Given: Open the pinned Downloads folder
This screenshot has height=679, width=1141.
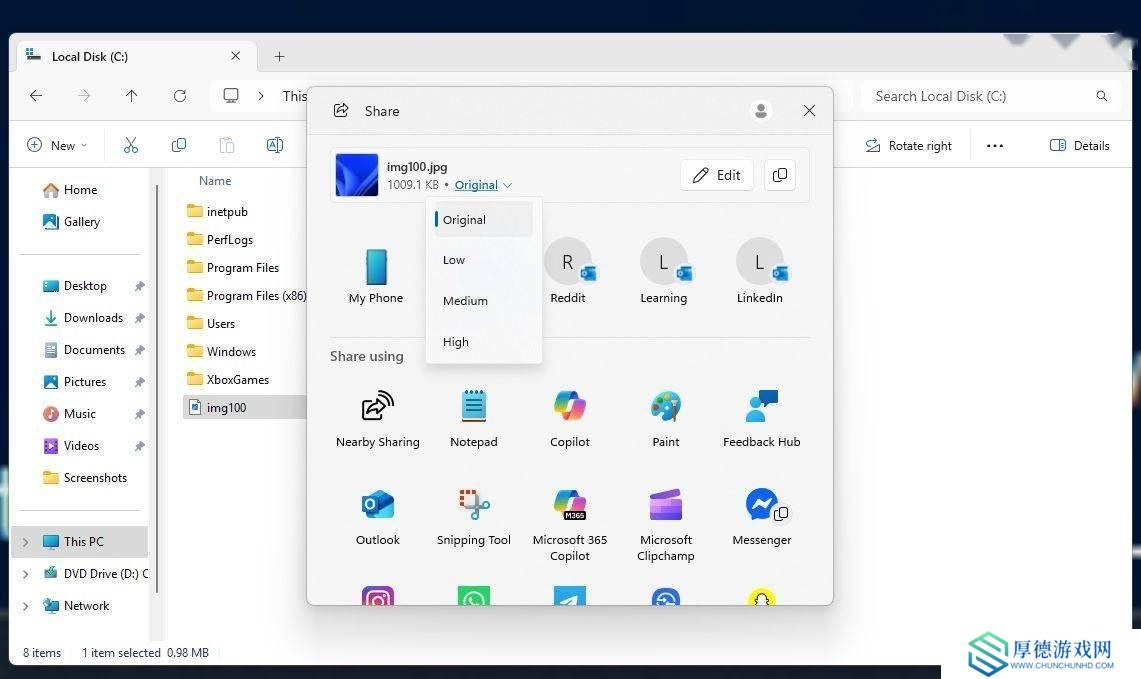Looking at the screenshot, I should coord(84,318).
